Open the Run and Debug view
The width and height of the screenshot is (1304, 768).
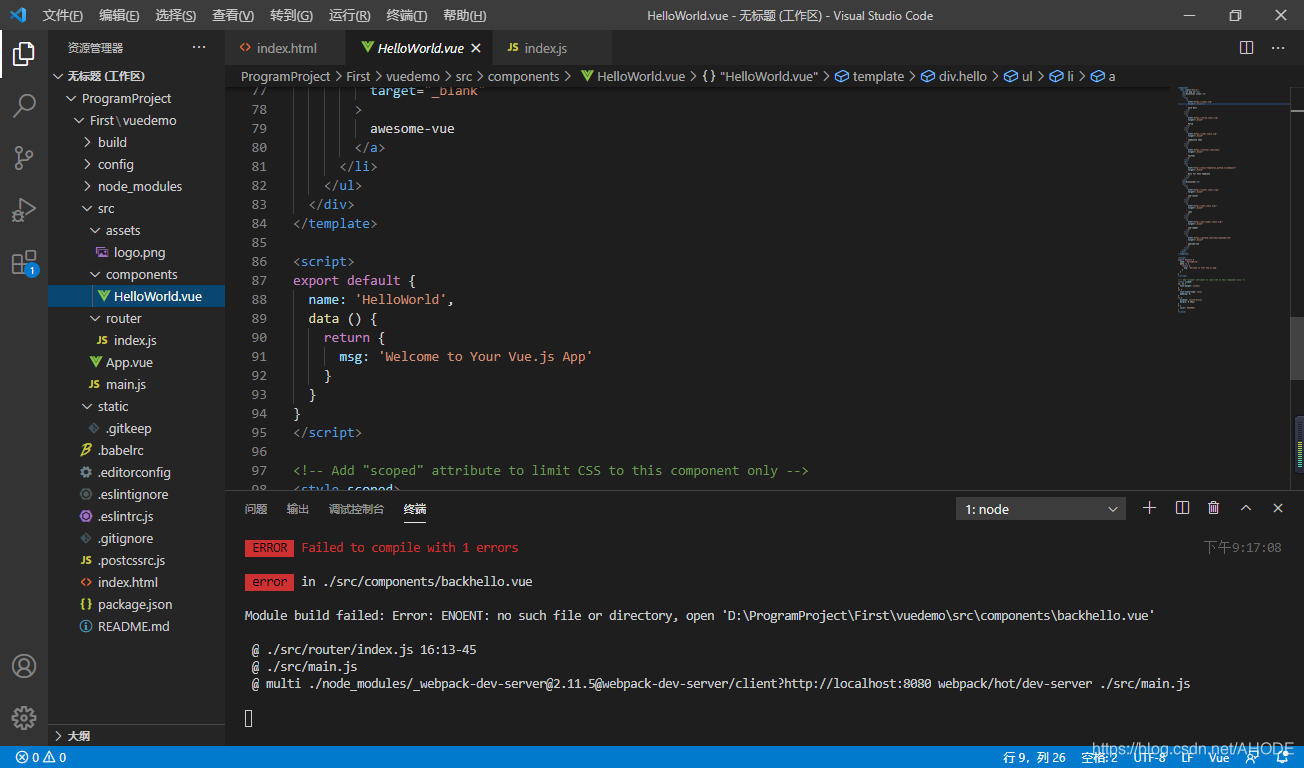tap(24, 210)
